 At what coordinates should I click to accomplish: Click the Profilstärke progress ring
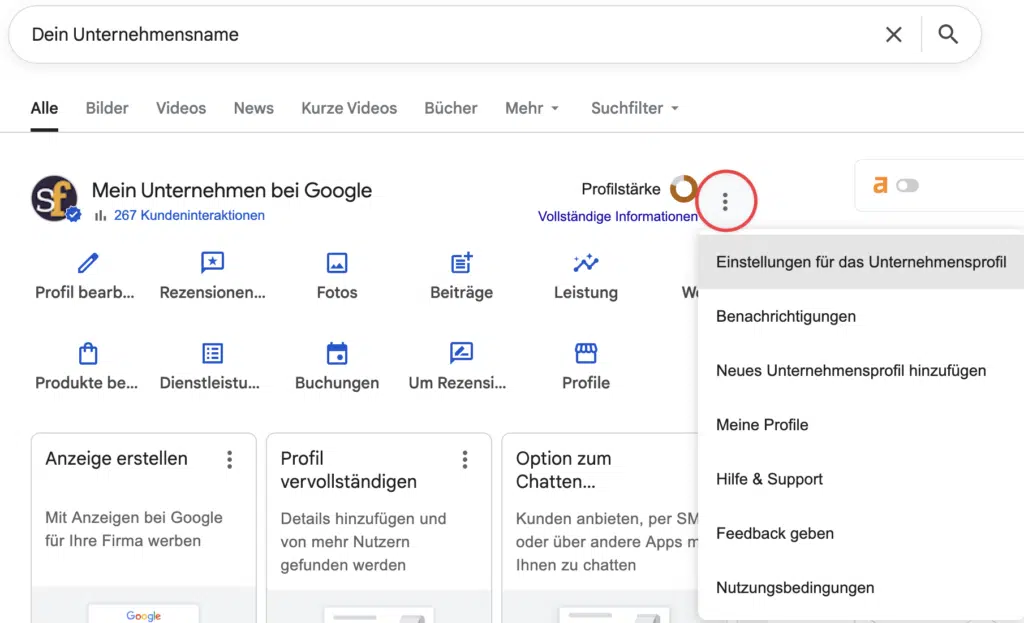click(x=684, y=189)
